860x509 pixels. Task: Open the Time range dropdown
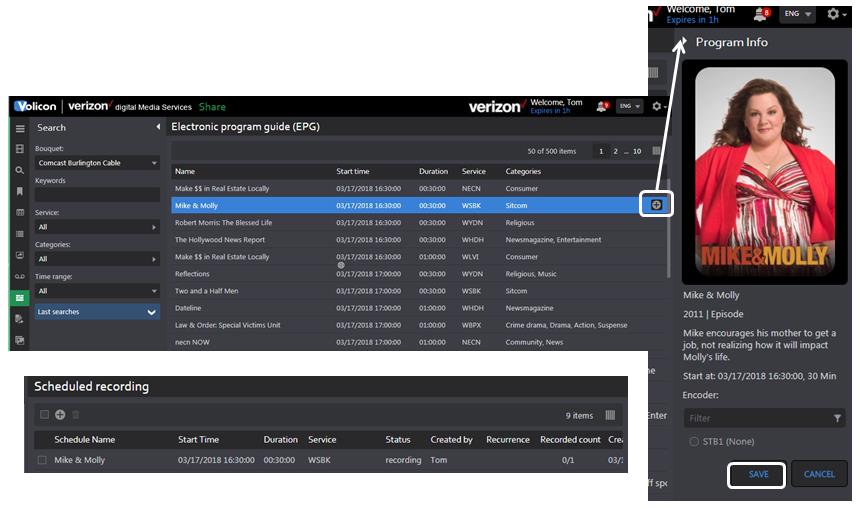97,291
